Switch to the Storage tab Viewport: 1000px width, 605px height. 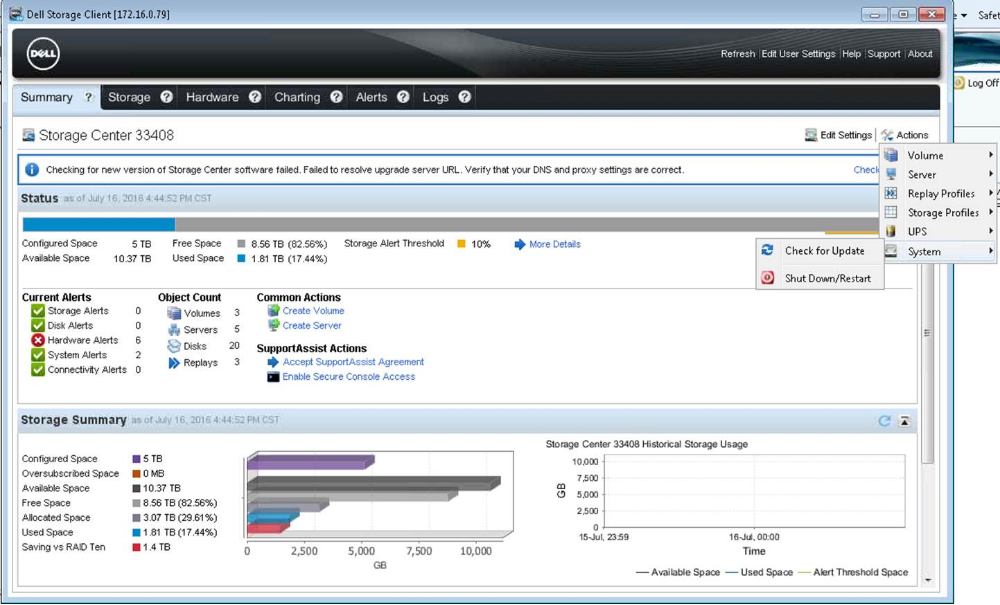(129, 97)
